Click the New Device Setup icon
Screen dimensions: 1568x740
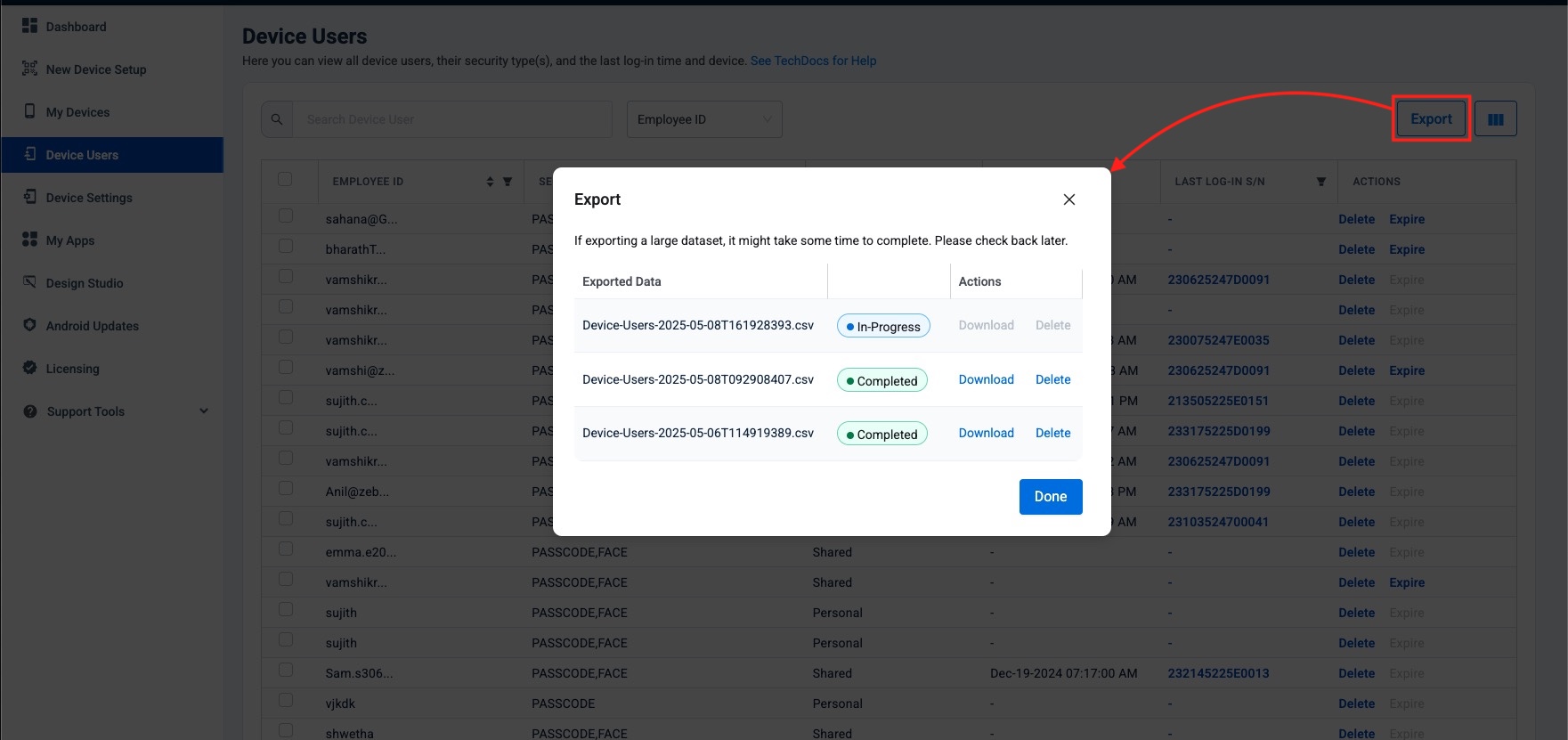tap(29, 69)
